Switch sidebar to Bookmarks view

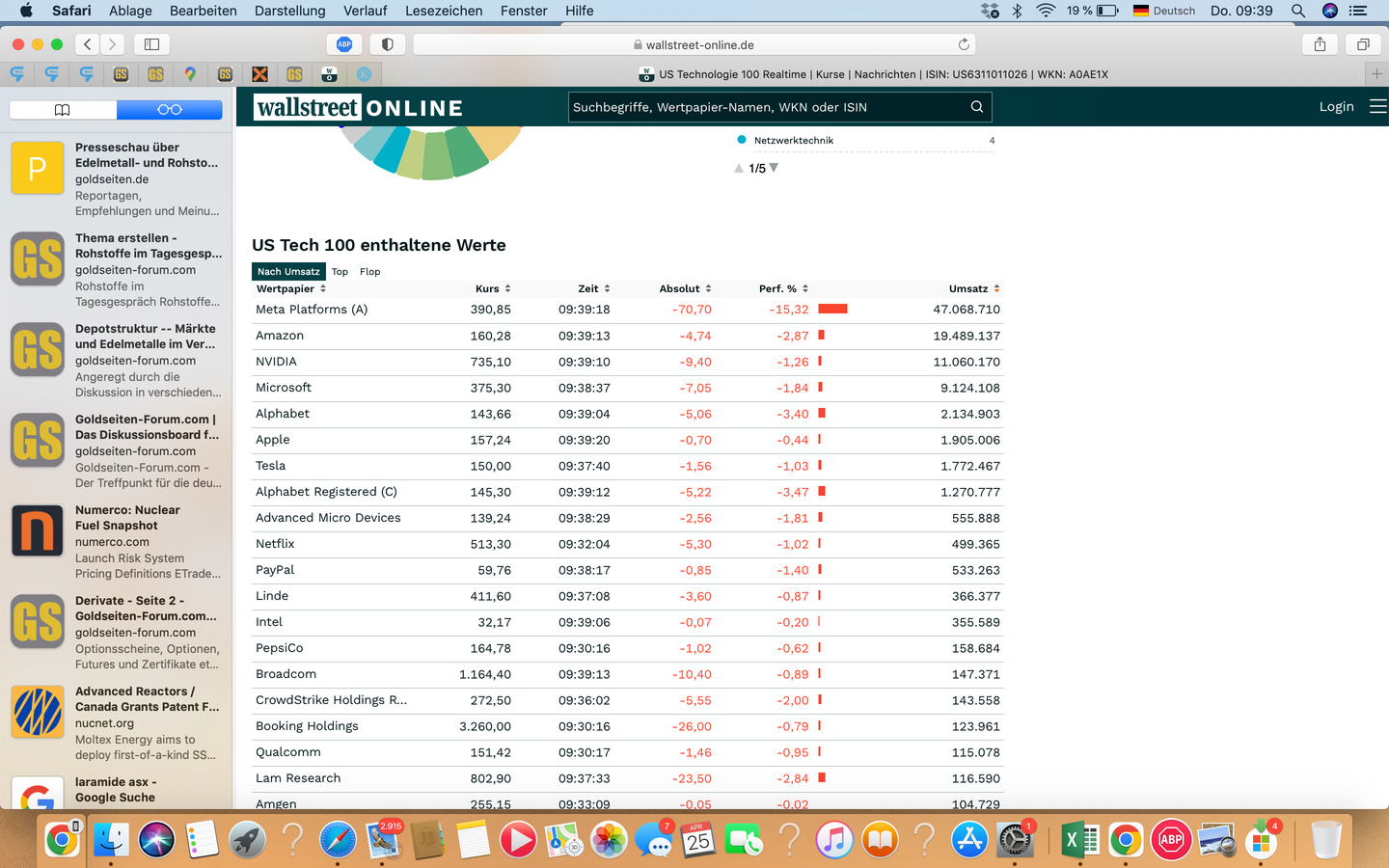point(63,110)
